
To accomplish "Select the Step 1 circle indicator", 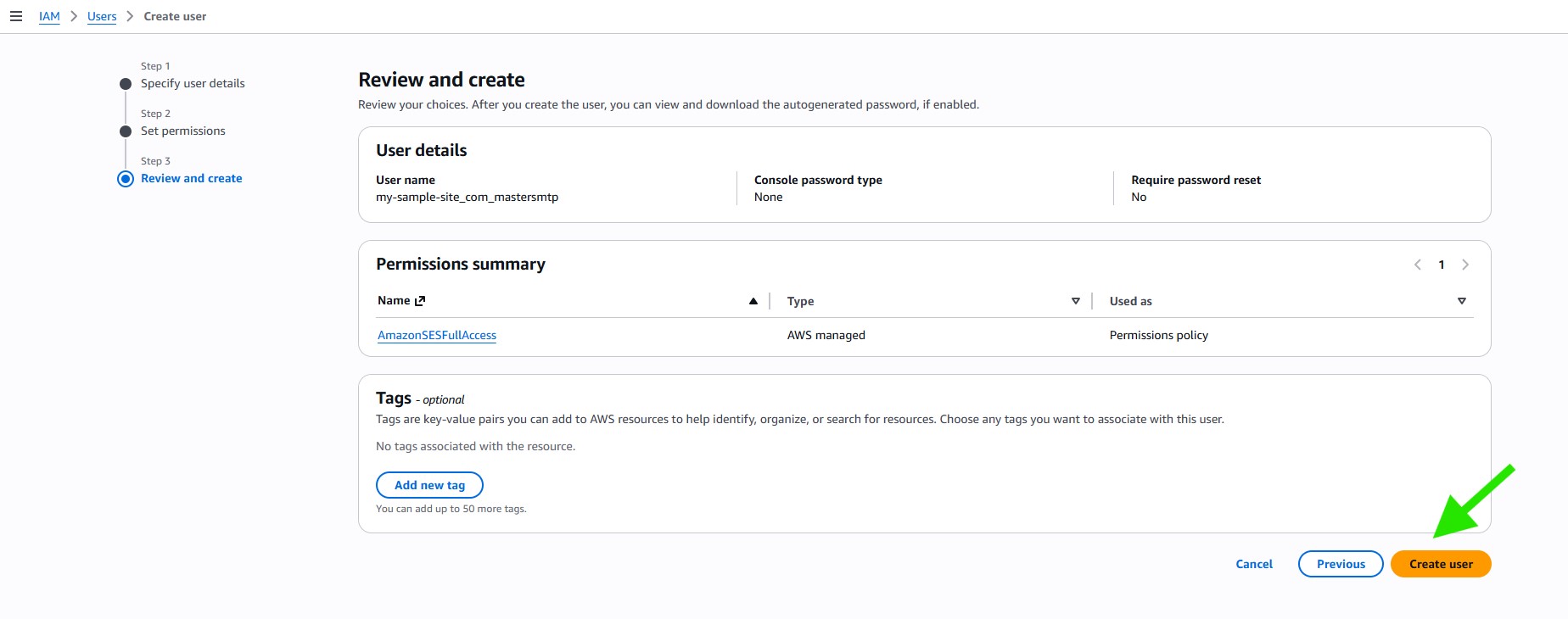I will [126, 84].
